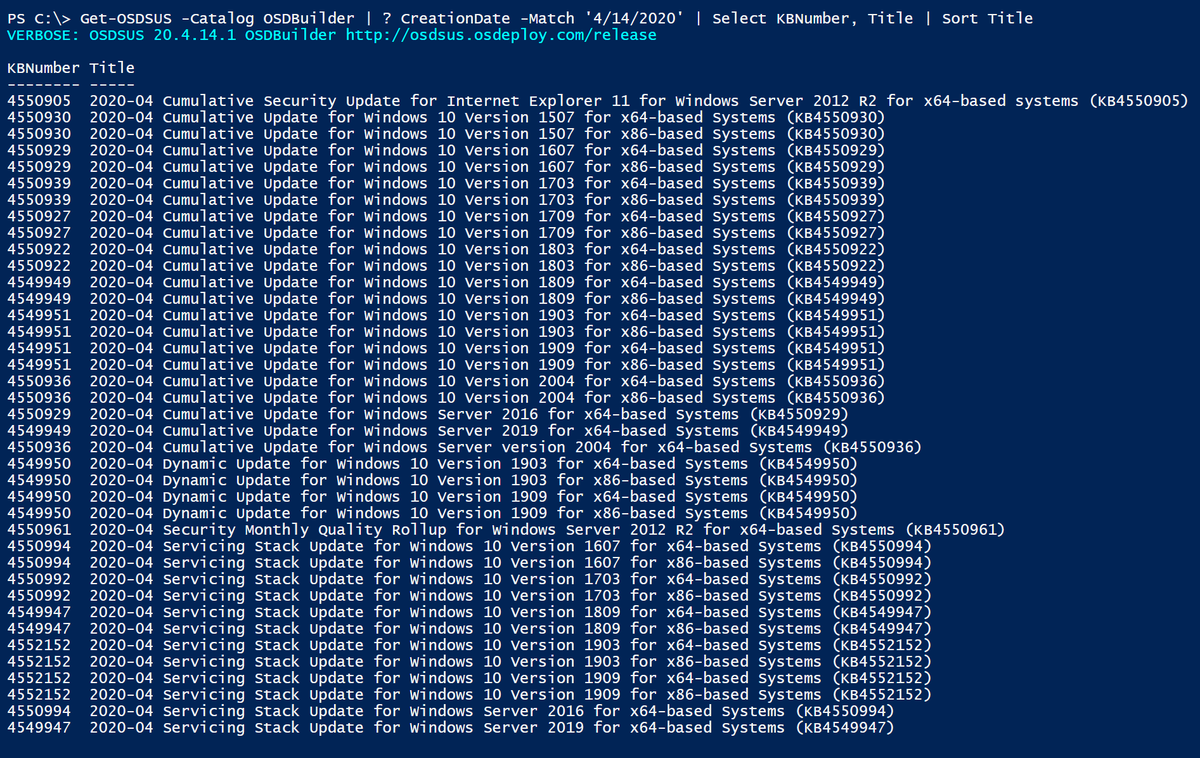Select Servicing Stack Update Version 1703 x86 row

(469, 596)
